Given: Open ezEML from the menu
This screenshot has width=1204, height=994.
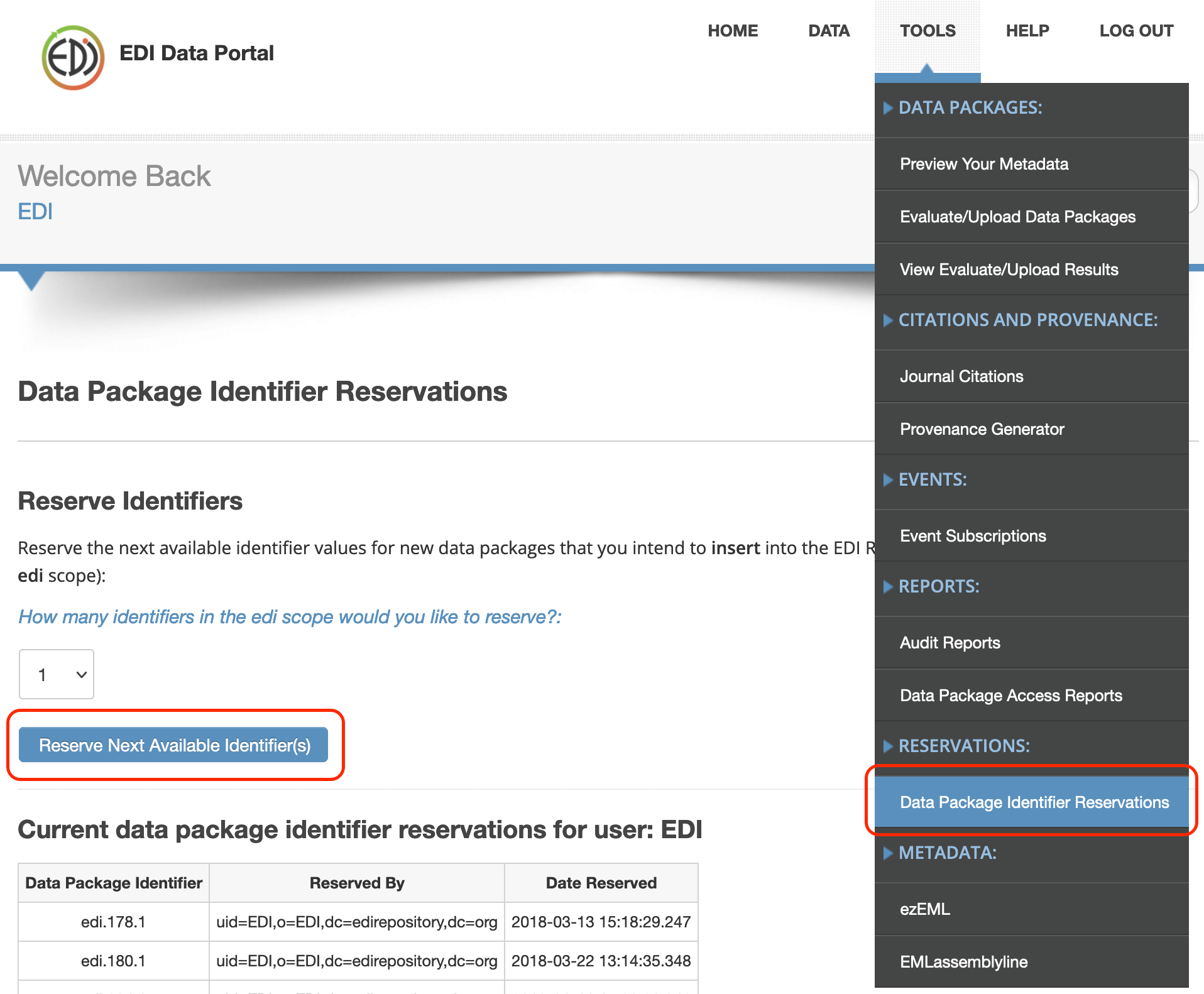Looking at the screenshot, I should [1032, 909].
